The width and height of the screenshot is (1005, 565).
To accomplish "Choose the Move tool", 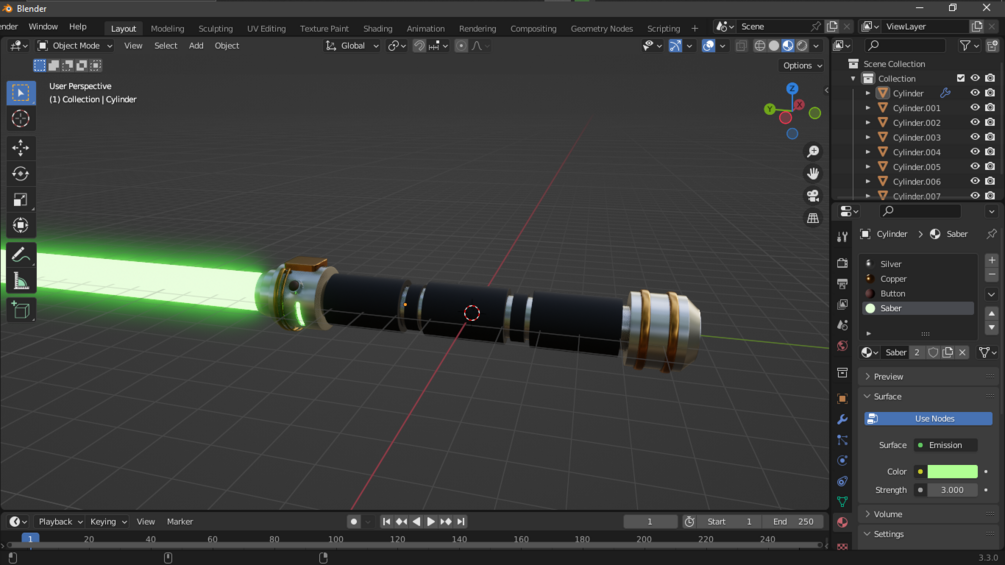I will (21, 148).
